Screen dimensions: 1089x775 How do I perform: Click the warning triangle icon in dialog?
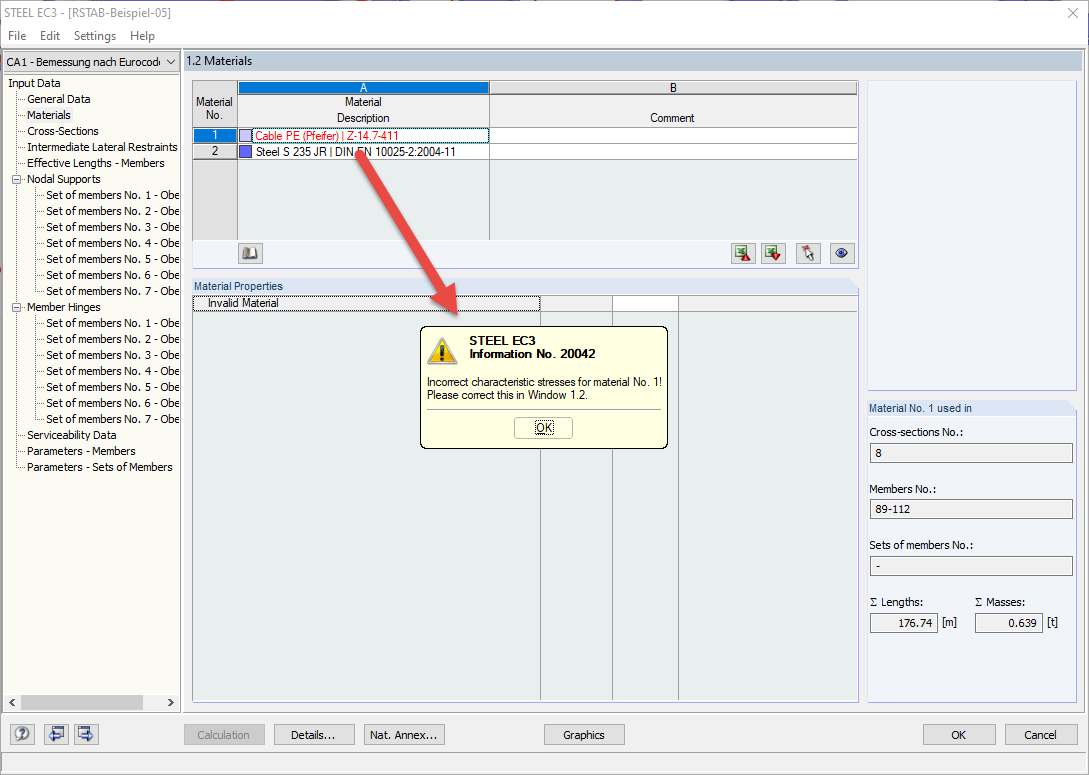point(442,351)
